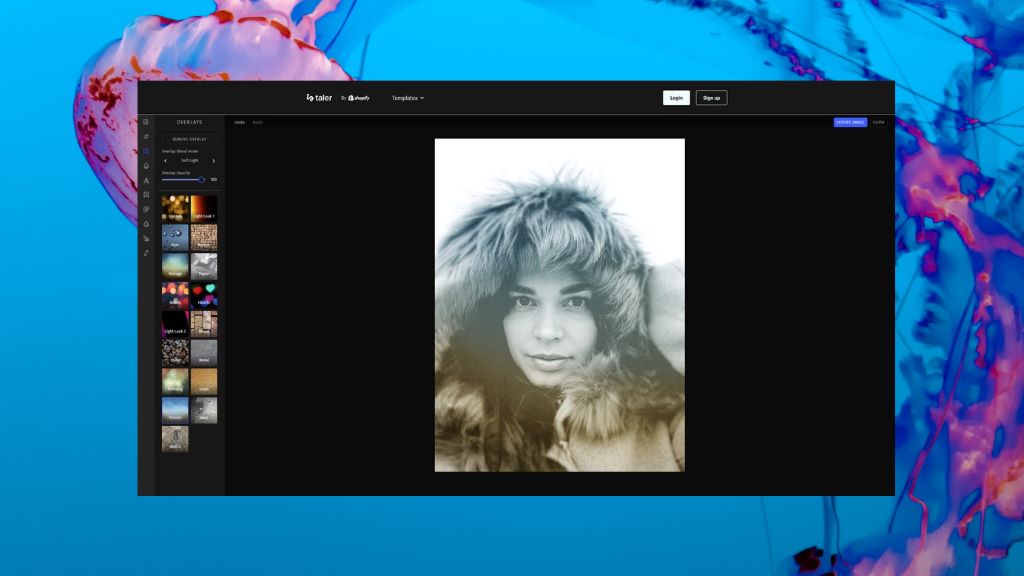
Task: Click the Shopify logo in header
Action: [359, 98]
